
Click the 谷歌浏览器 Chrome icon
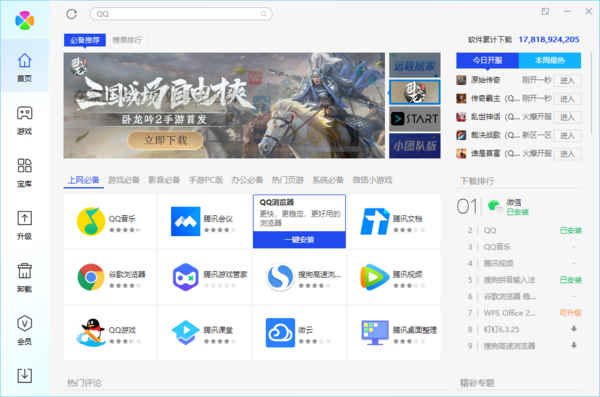91,277
